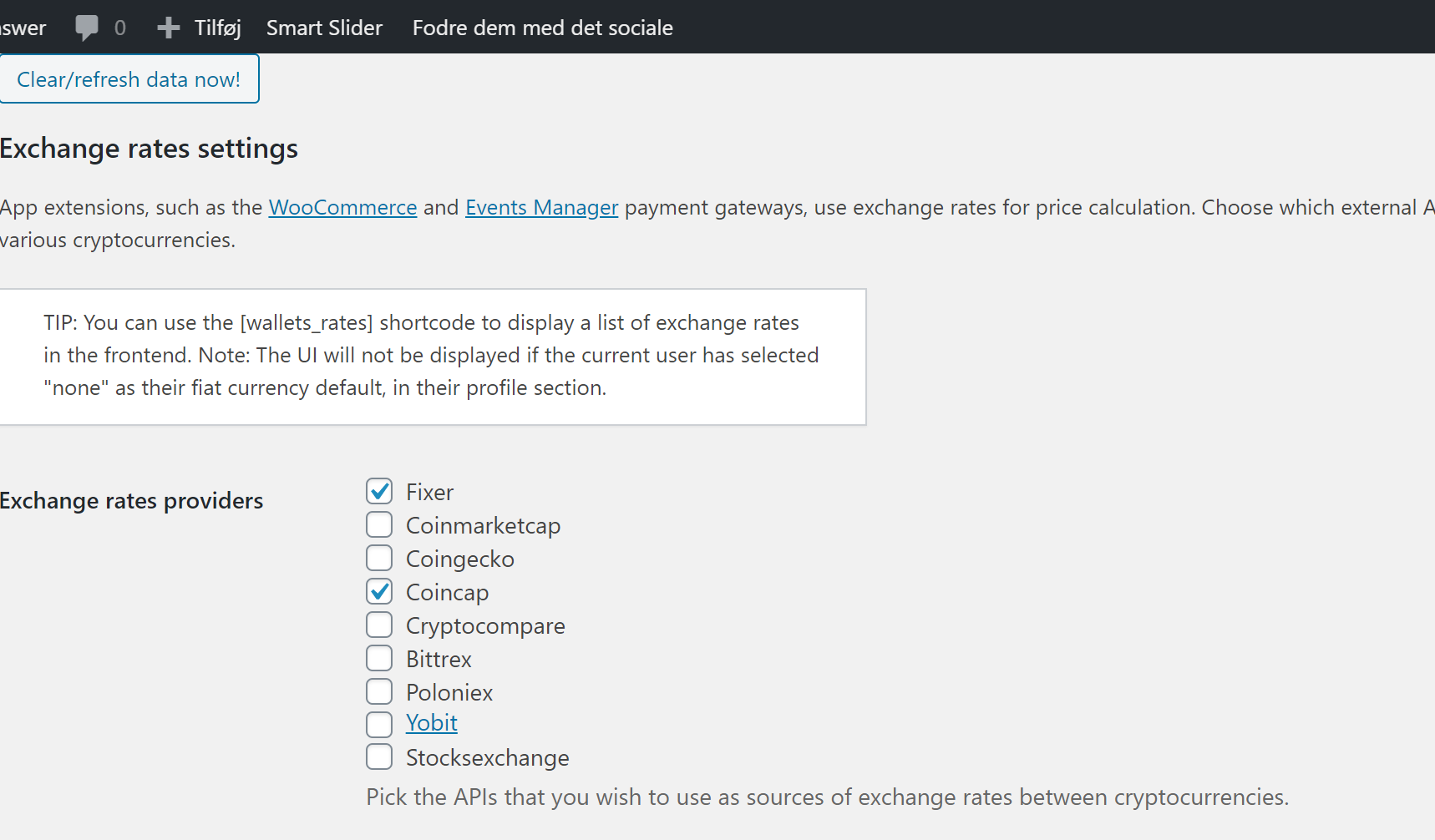This screenshot has width=1435, height=840.
Task: Click the Cryptocompare label text
Action: (x=485, y=626)
